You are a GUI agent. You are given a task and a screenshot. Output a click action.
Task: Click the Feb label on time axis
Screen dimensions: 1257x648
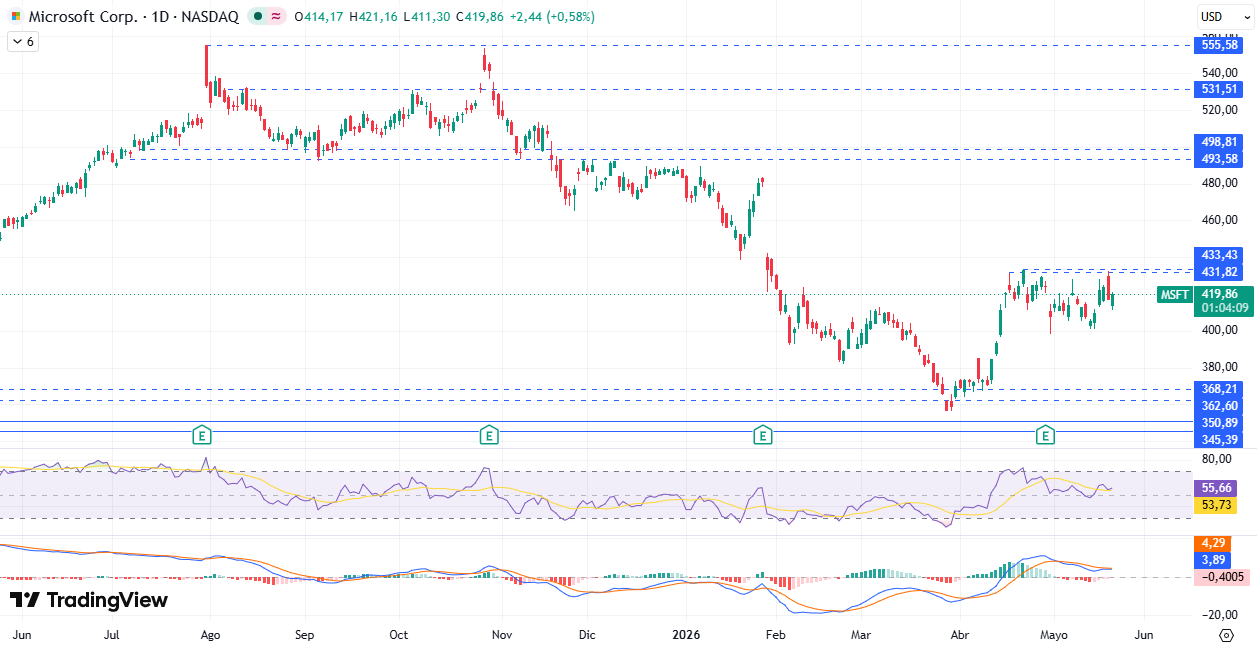tap(775, 634)
